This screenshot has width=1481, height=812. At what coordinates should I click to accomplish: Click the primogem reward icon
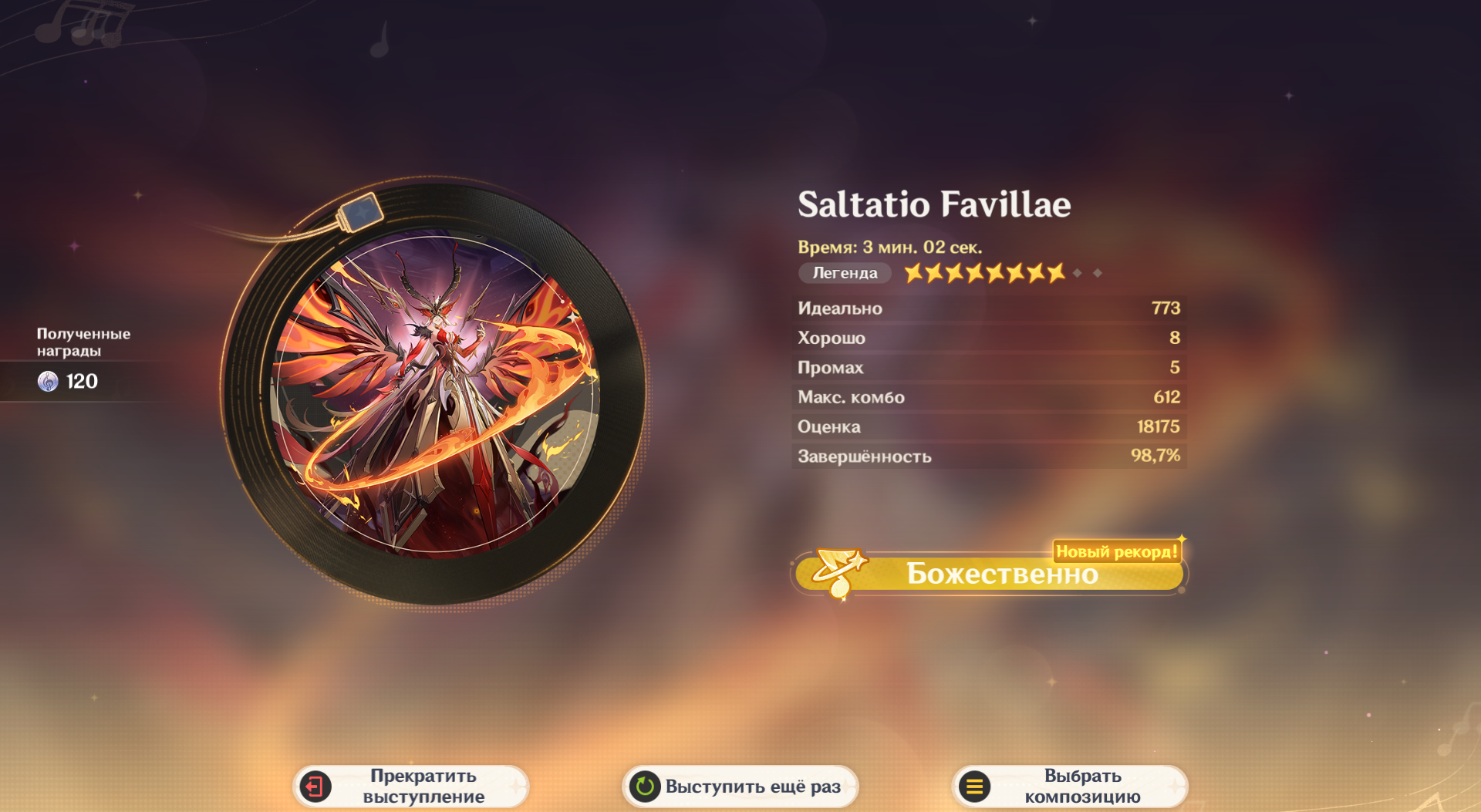[x=48, y=381]
